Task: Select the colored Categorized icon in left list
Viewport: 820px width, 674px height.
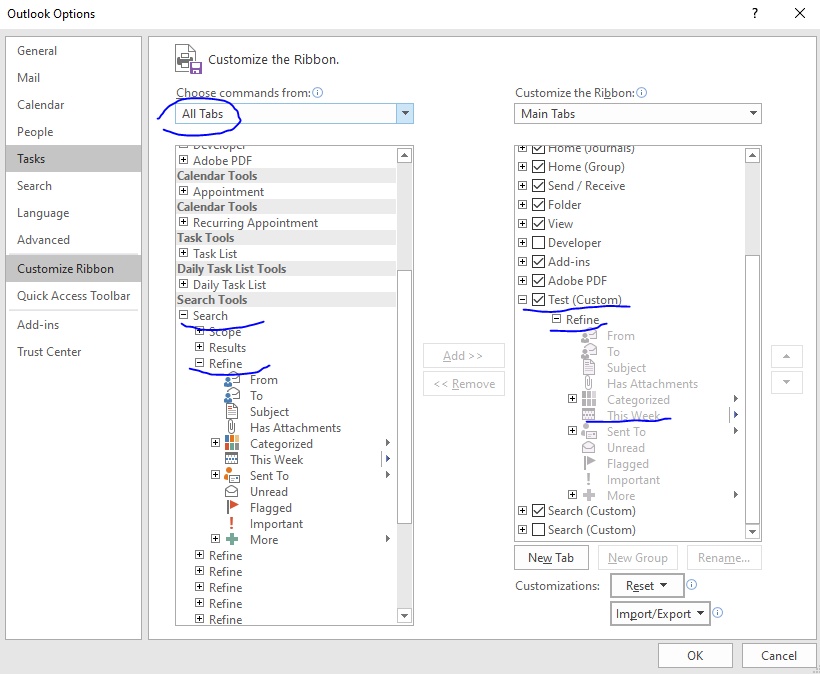Action: click(x=232, y=443)
